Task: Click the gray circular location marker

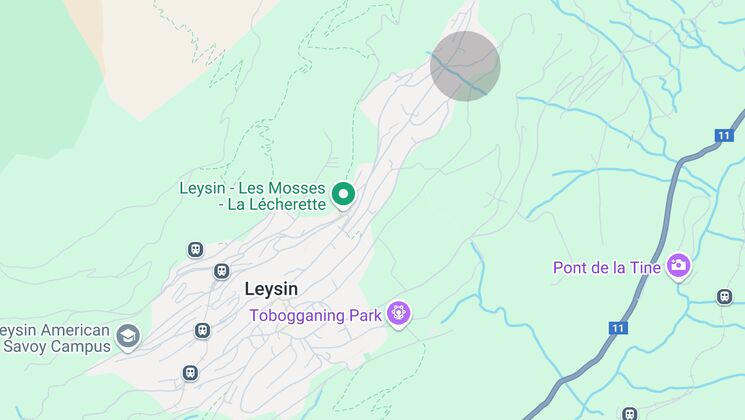Action: (465, 66)
